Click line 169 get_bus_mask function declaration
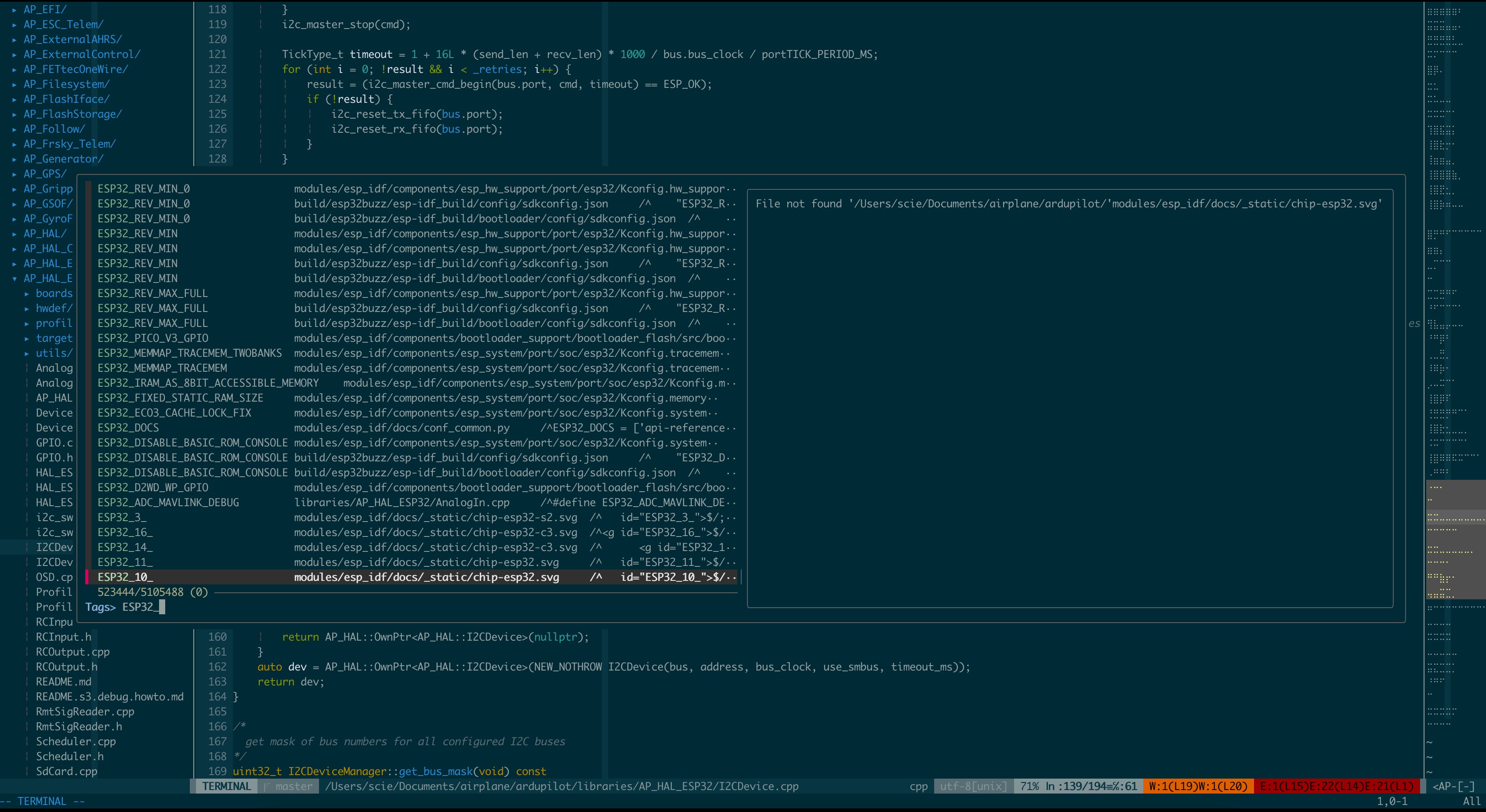The height and width of the screenshot is (812, 1486). click(x=389, y=772)
